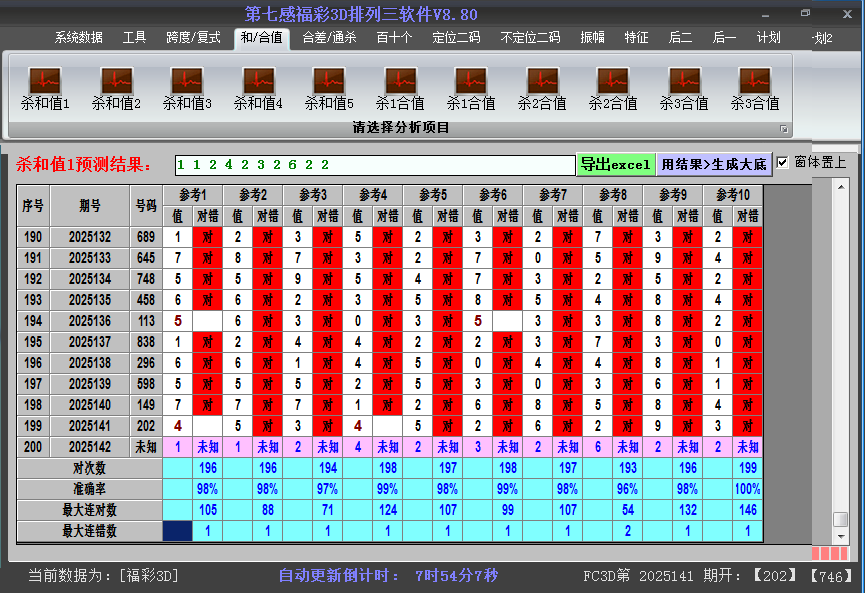This screenshot has height=593, width=865.
Task: Open the 百十个 tab
Action: click(394, 38)
